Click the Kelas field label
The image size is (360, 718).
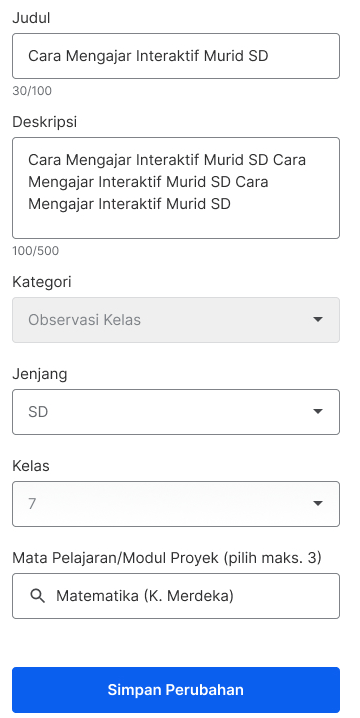coord(31,466)
